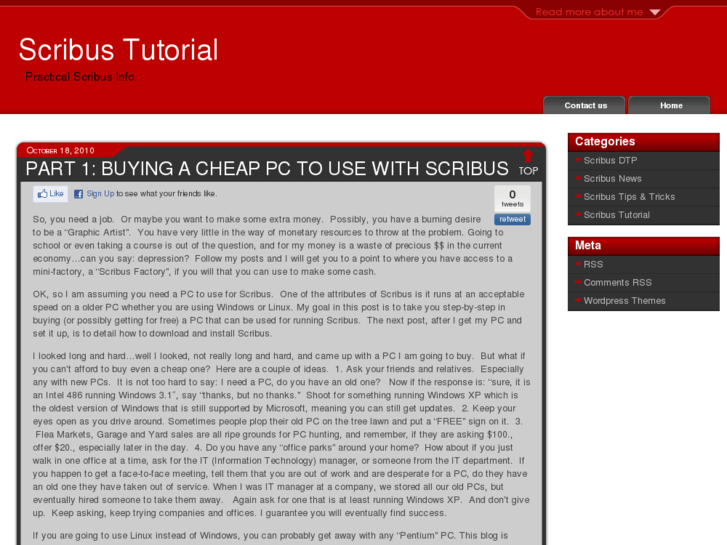Open the Read more about me panel

click(x=589, y=12)
